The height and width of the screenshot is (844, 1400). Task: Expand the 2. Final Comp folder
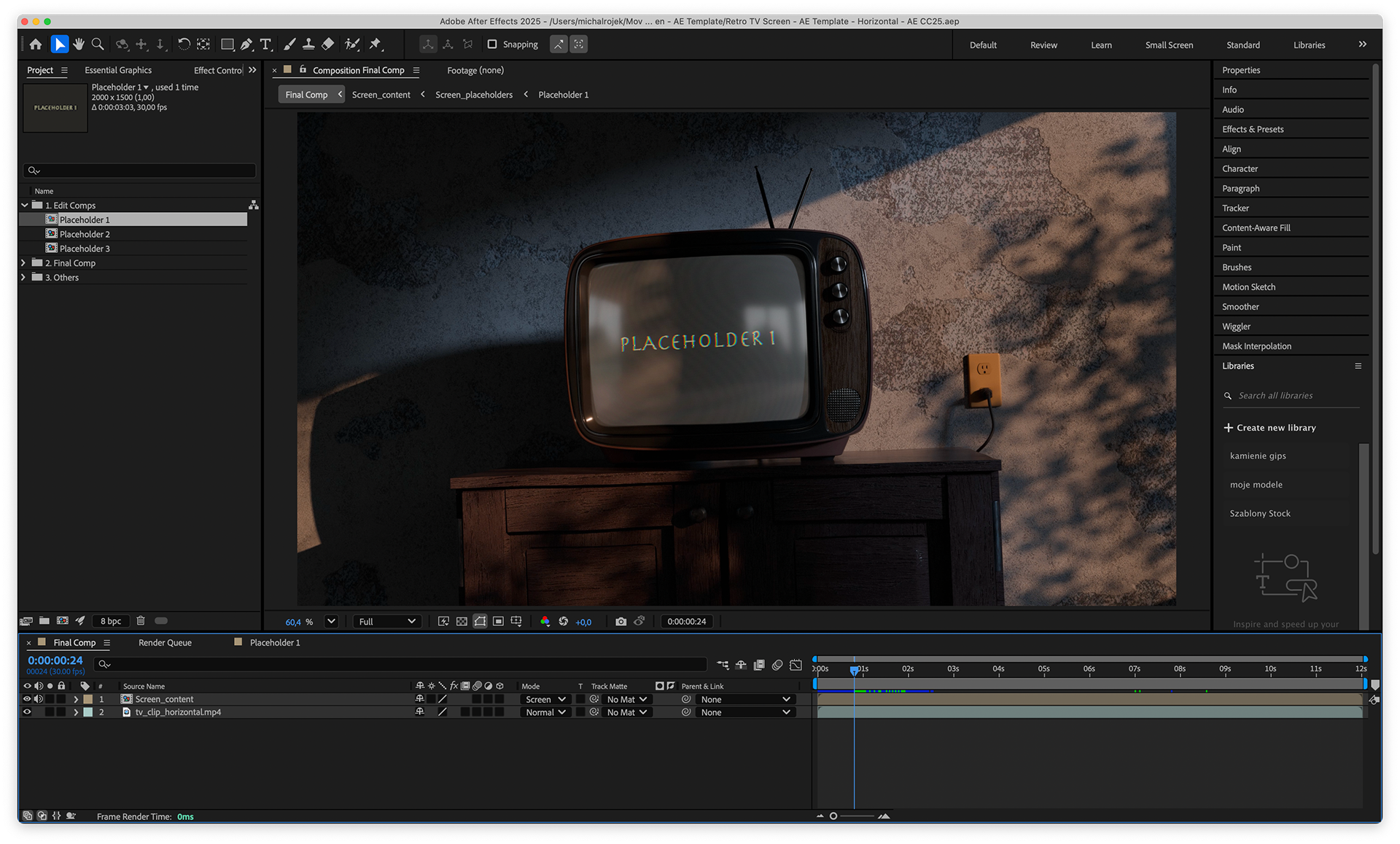point(23,262)
